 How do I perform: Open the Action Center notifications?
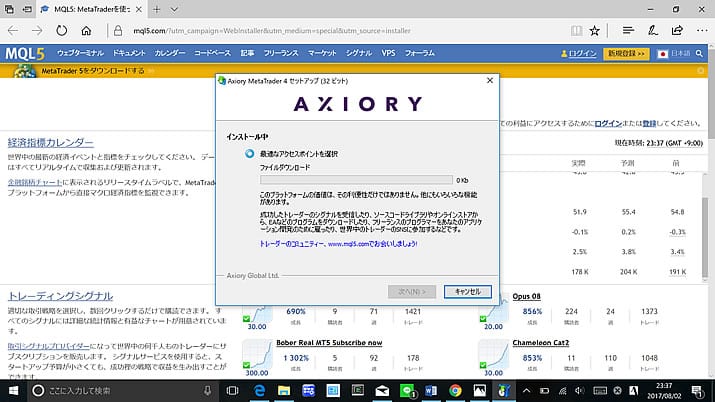pos(698,391)
